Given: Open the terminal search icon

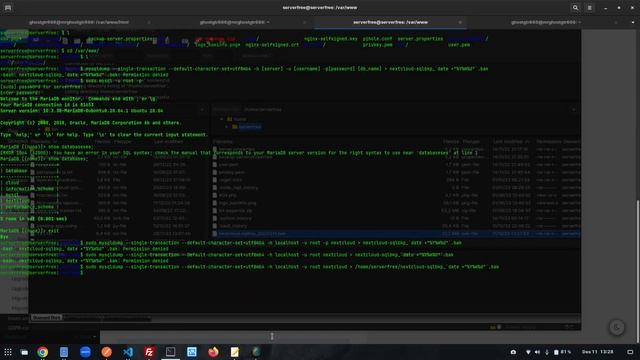Looking at the screenshot, I should pos(575,7).
